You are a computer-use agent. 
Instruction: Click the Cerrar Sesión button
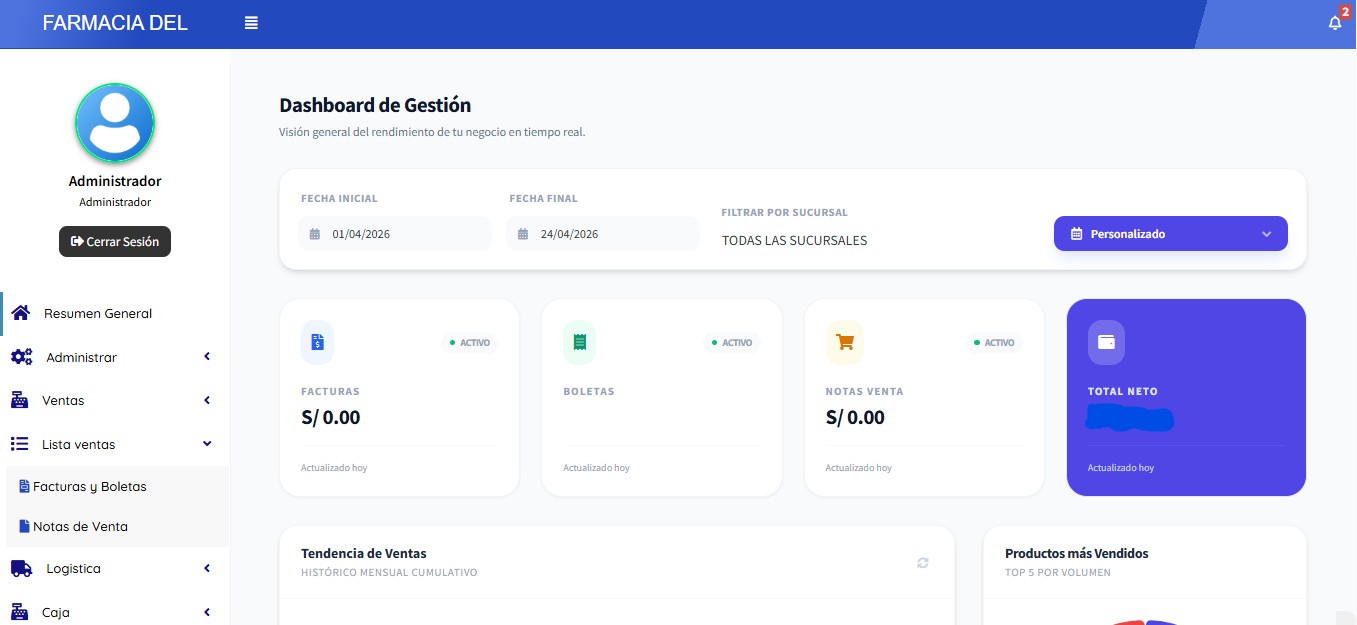point(115,241)
